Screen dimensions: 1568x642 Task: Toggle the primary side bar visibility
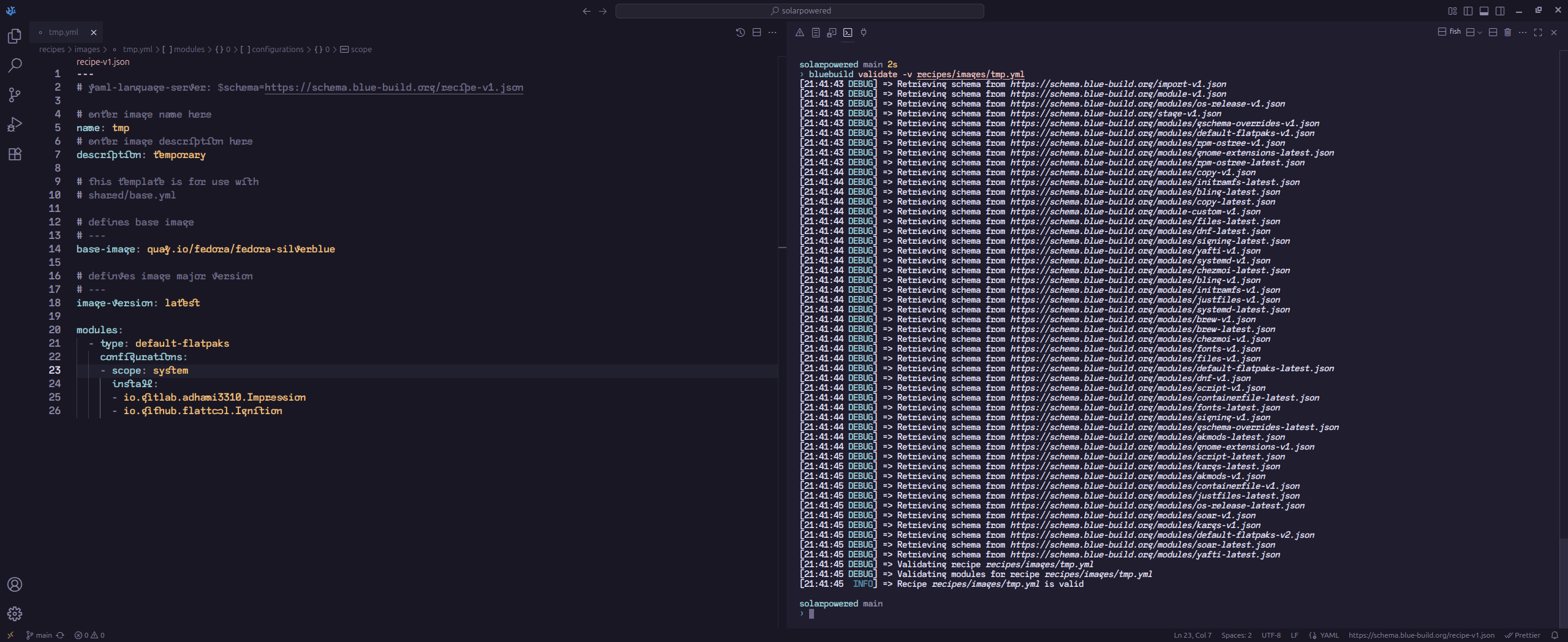pyautogui.click(x=1468, y=11)
